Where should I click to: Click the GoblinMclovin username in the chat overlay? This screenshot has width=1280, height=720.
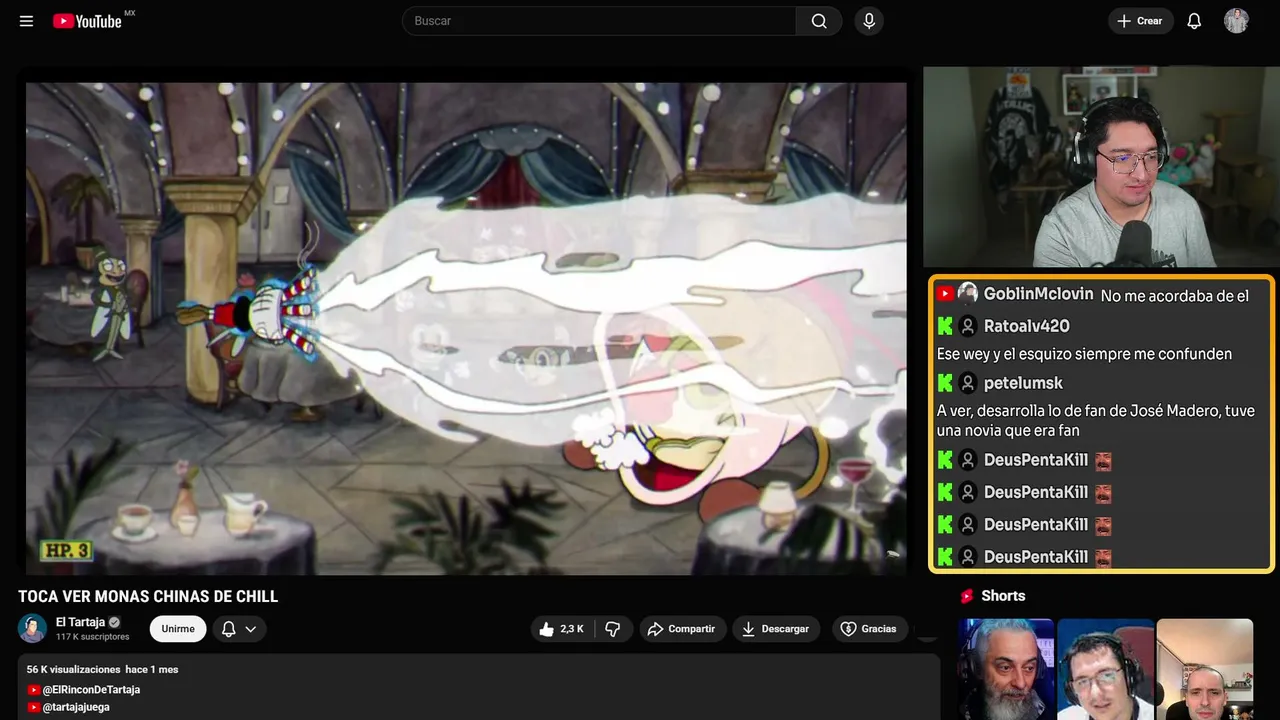pyautogui.click(x=1038, y=294)
